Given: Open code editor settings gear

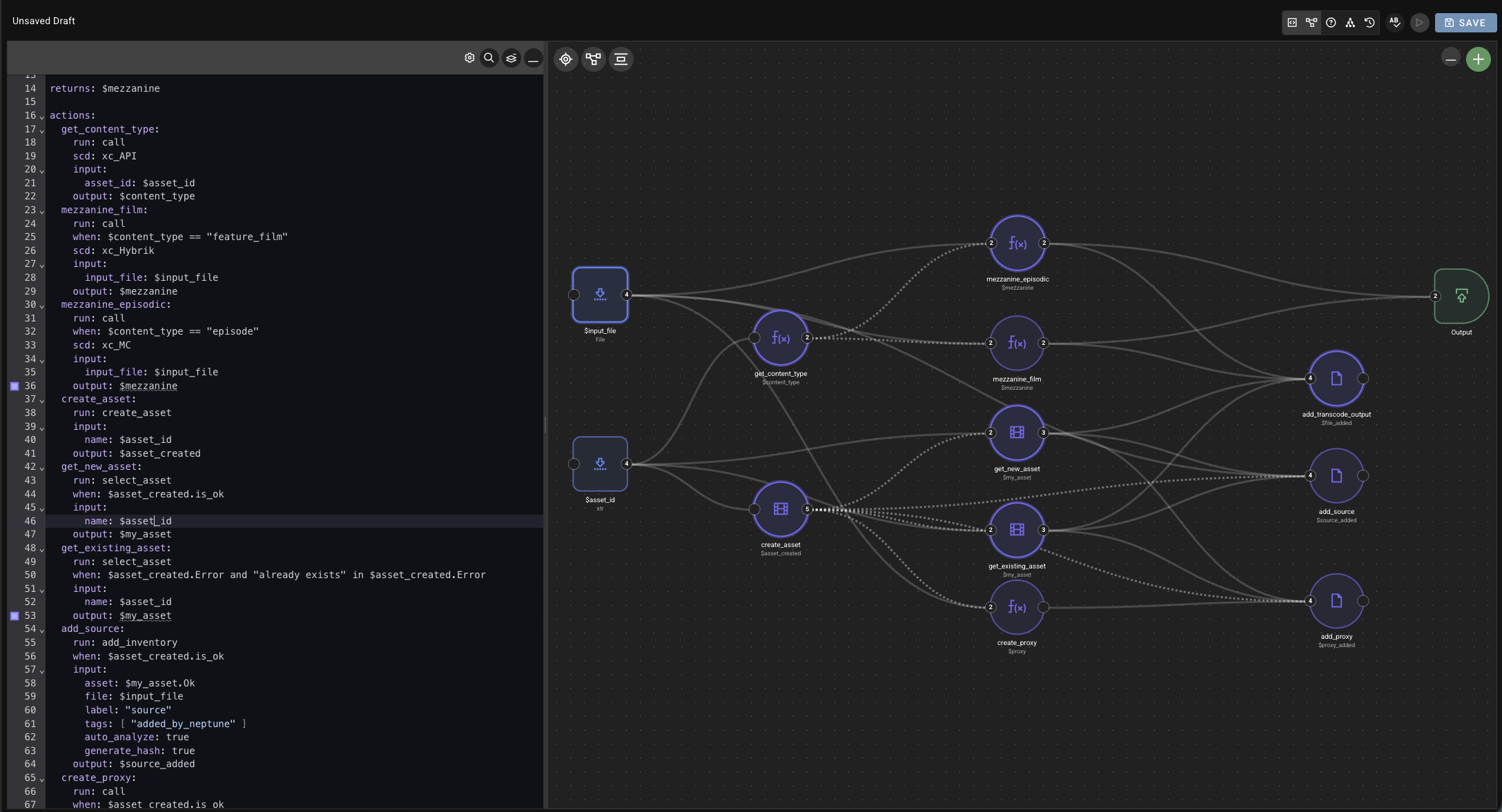Looking at the screenshot, I should (x=469, y=58).
